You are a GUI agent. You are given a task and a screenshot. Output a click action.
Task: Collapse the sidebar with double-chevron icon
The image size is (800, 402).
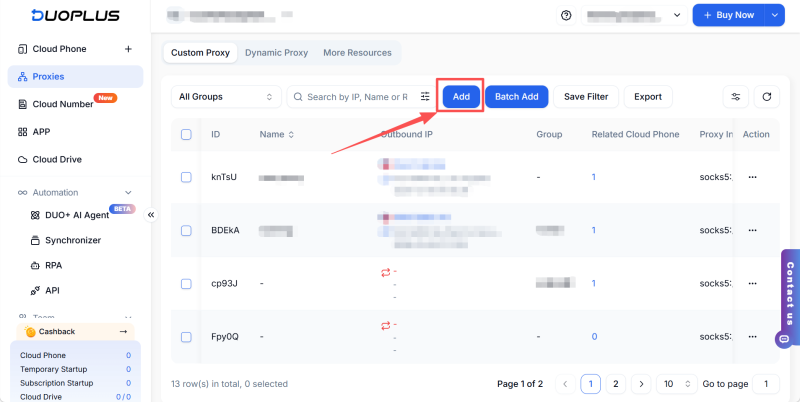pyautogui.click(x=152, y=214)
